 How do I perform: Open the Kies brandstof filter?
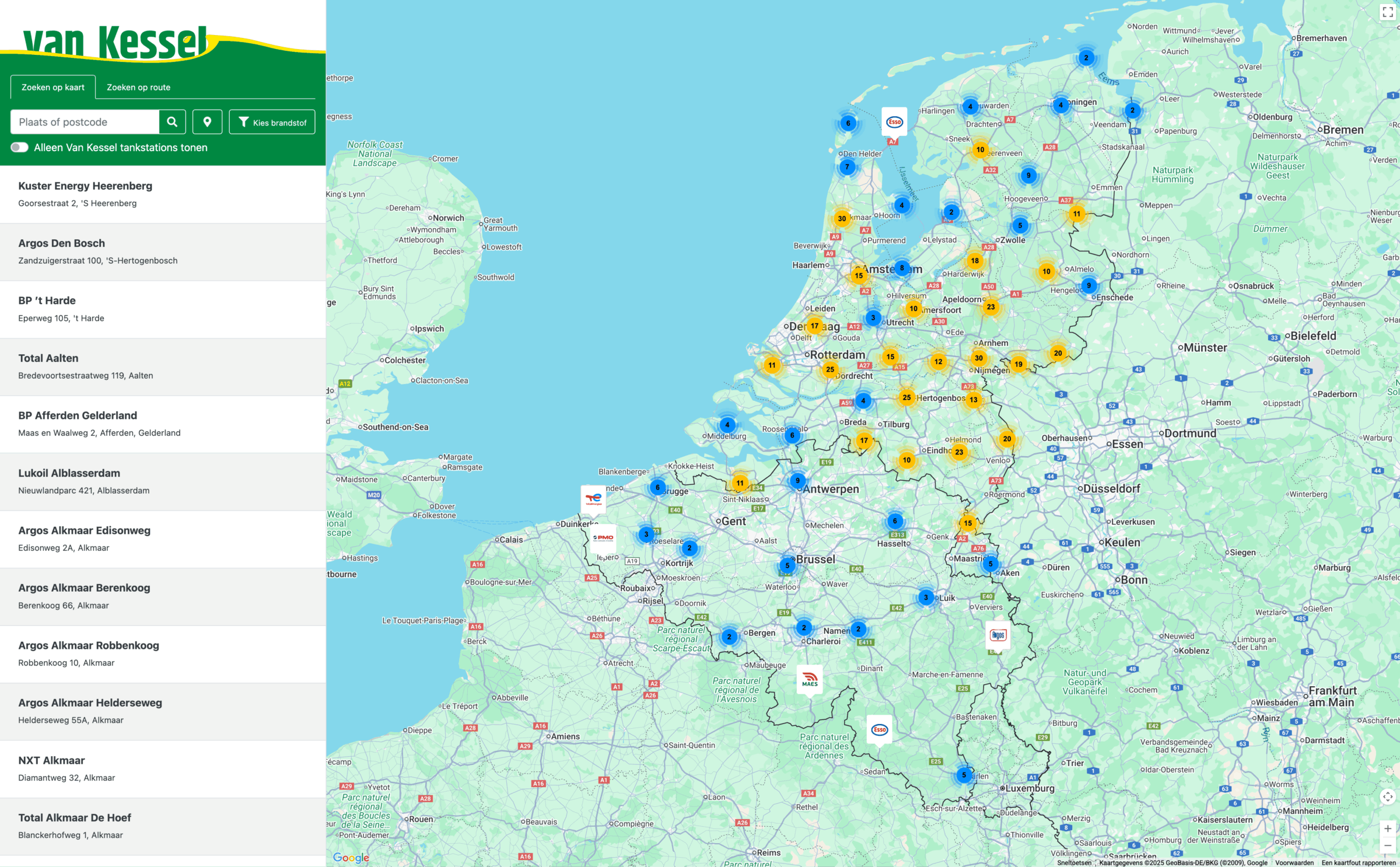click(x=272, y=122)
